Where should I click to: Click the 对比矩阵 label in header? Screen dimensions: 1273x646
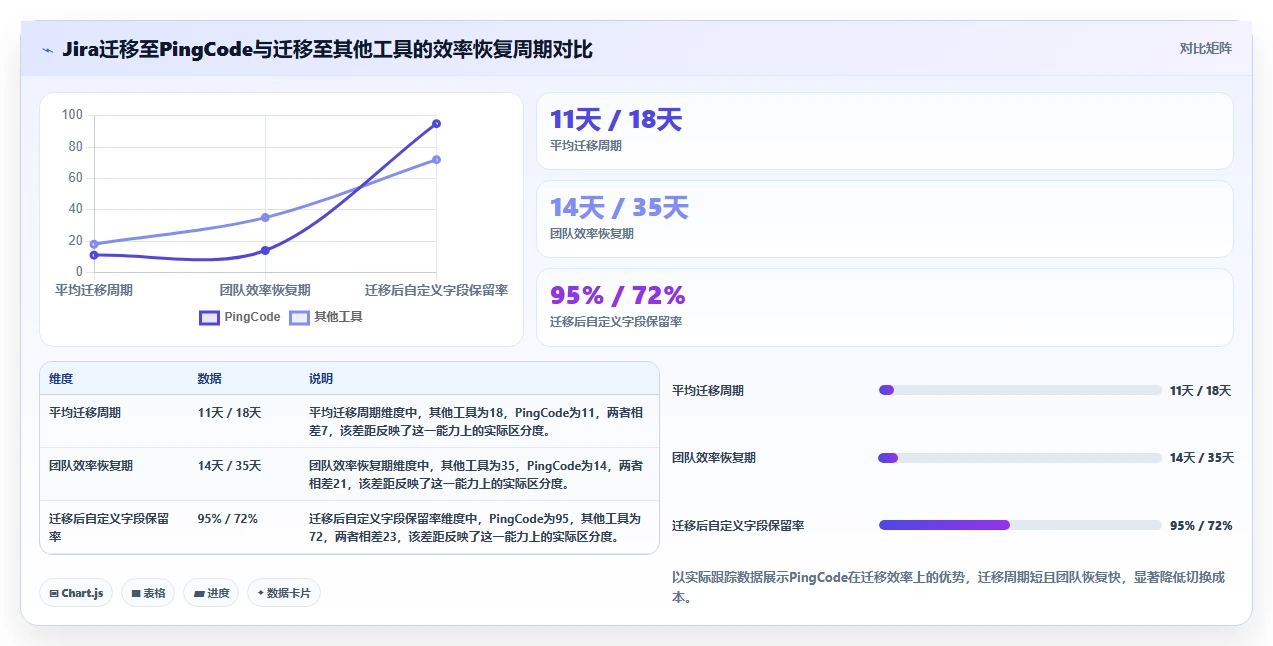pyautogui.click(x=1205, y=48)
